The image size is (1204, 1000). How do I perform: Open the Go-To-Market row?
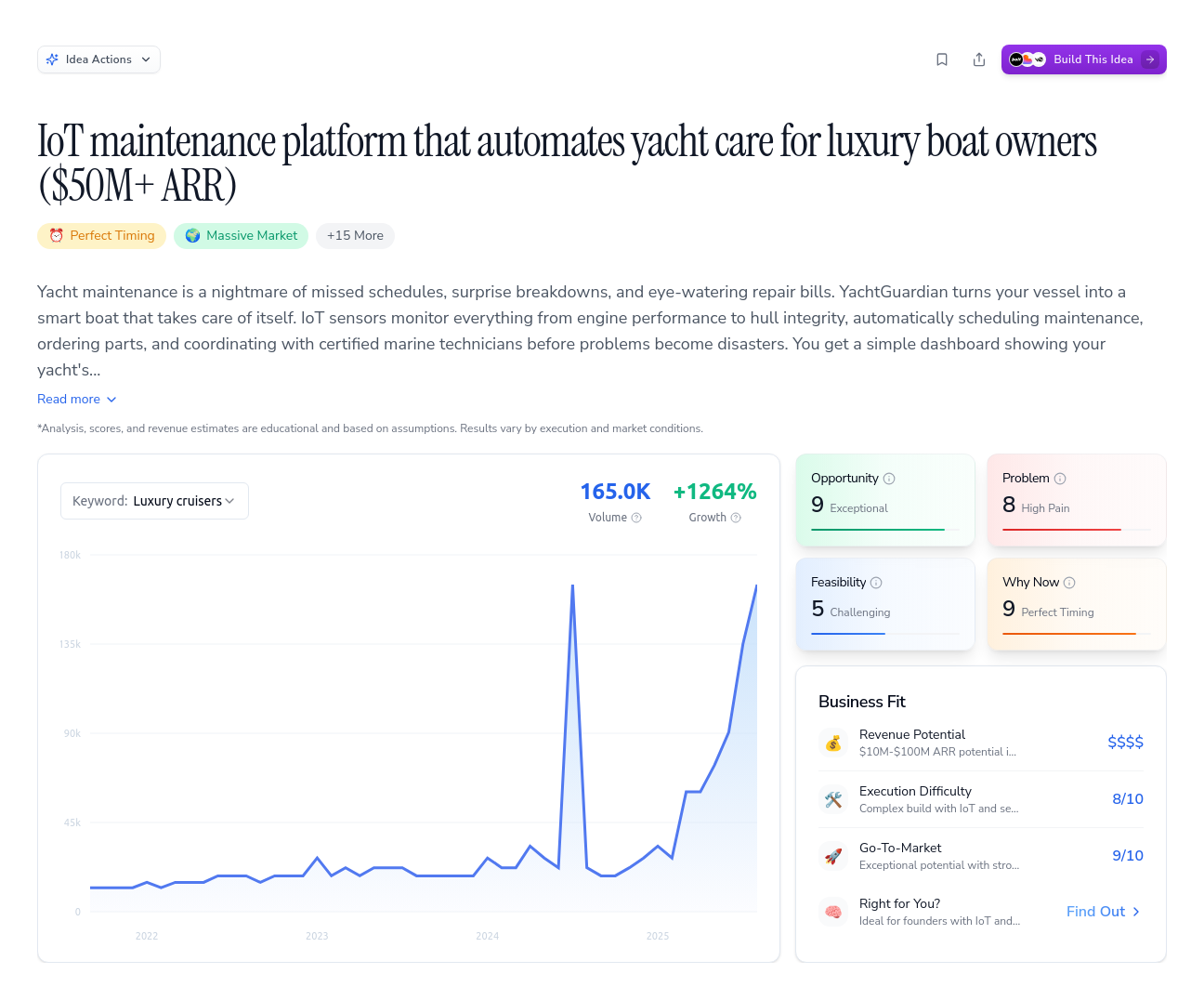pos(980,856)
